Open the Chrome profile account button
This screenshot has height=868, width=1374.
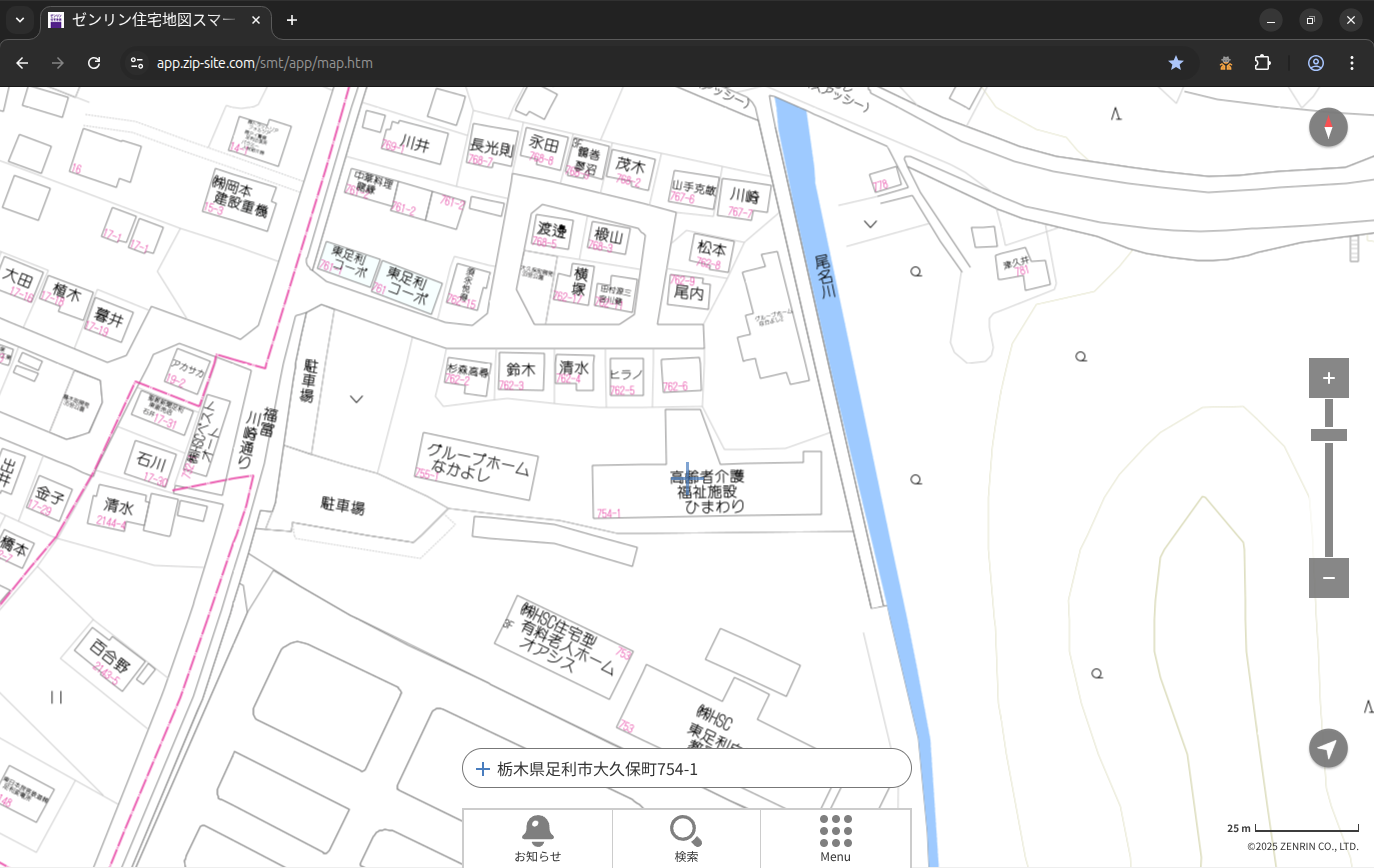[1315, 63]
